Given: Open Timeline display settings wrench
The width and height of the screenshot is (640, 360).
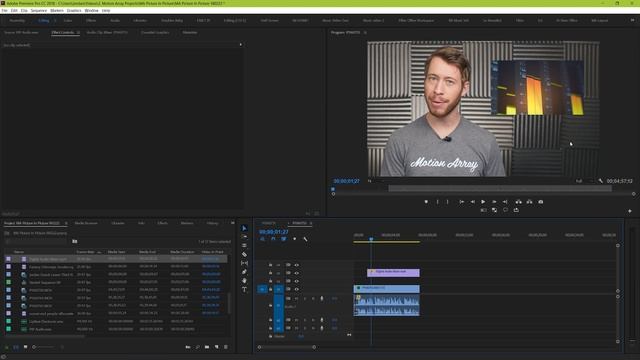Looking at the screenshot, I should [305, 239].
